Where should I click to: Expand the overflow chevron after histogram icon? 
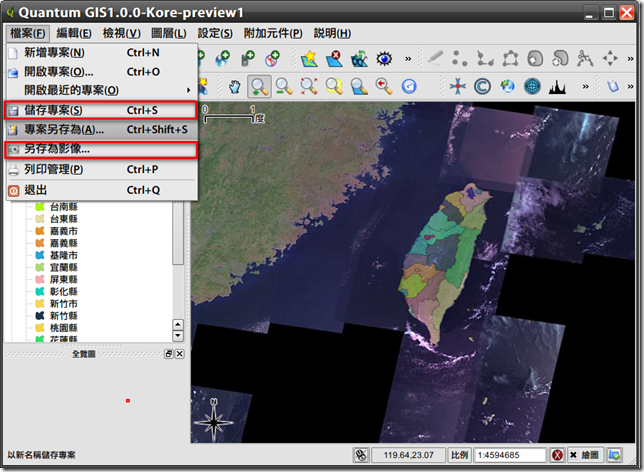[x=585, y=86]
